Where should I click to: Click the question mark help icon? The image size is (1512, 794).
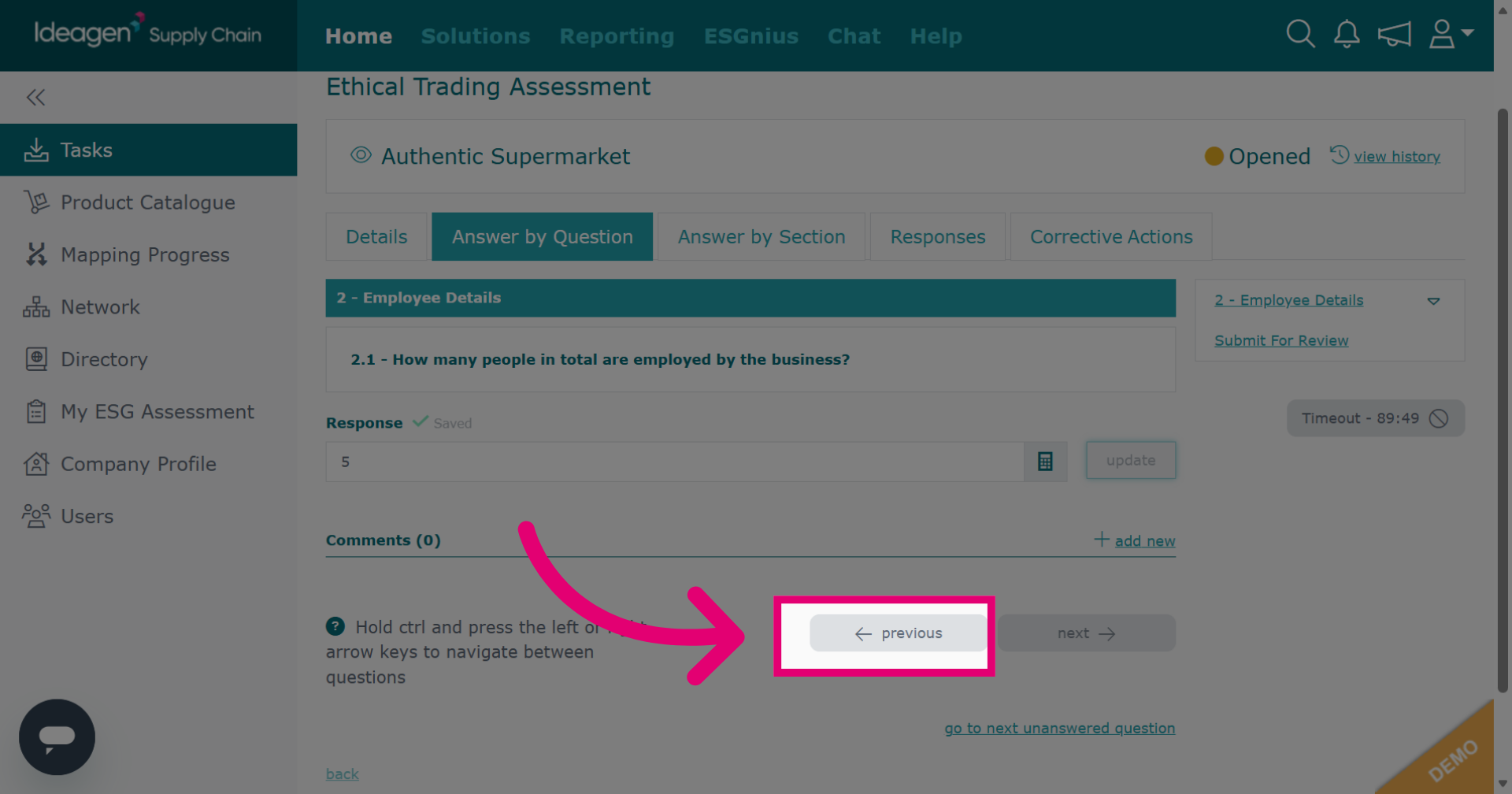tap(335, 626)
